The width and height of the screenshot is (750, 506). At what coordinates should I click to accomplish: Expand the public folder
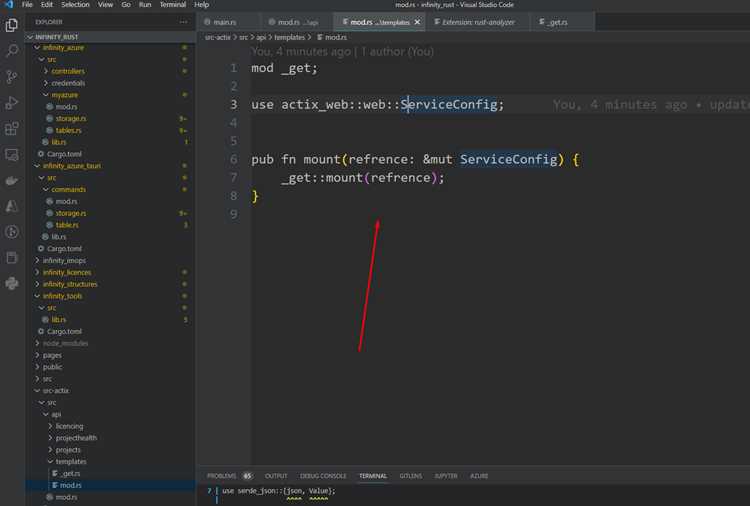pyautogui.click(x=37, y=367)
